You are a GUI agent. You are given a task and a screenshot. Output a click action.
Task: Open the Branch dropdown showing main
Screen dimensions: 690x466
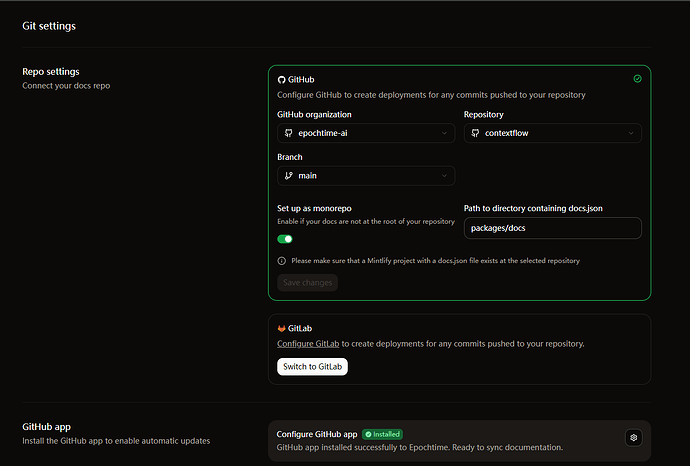366,176
